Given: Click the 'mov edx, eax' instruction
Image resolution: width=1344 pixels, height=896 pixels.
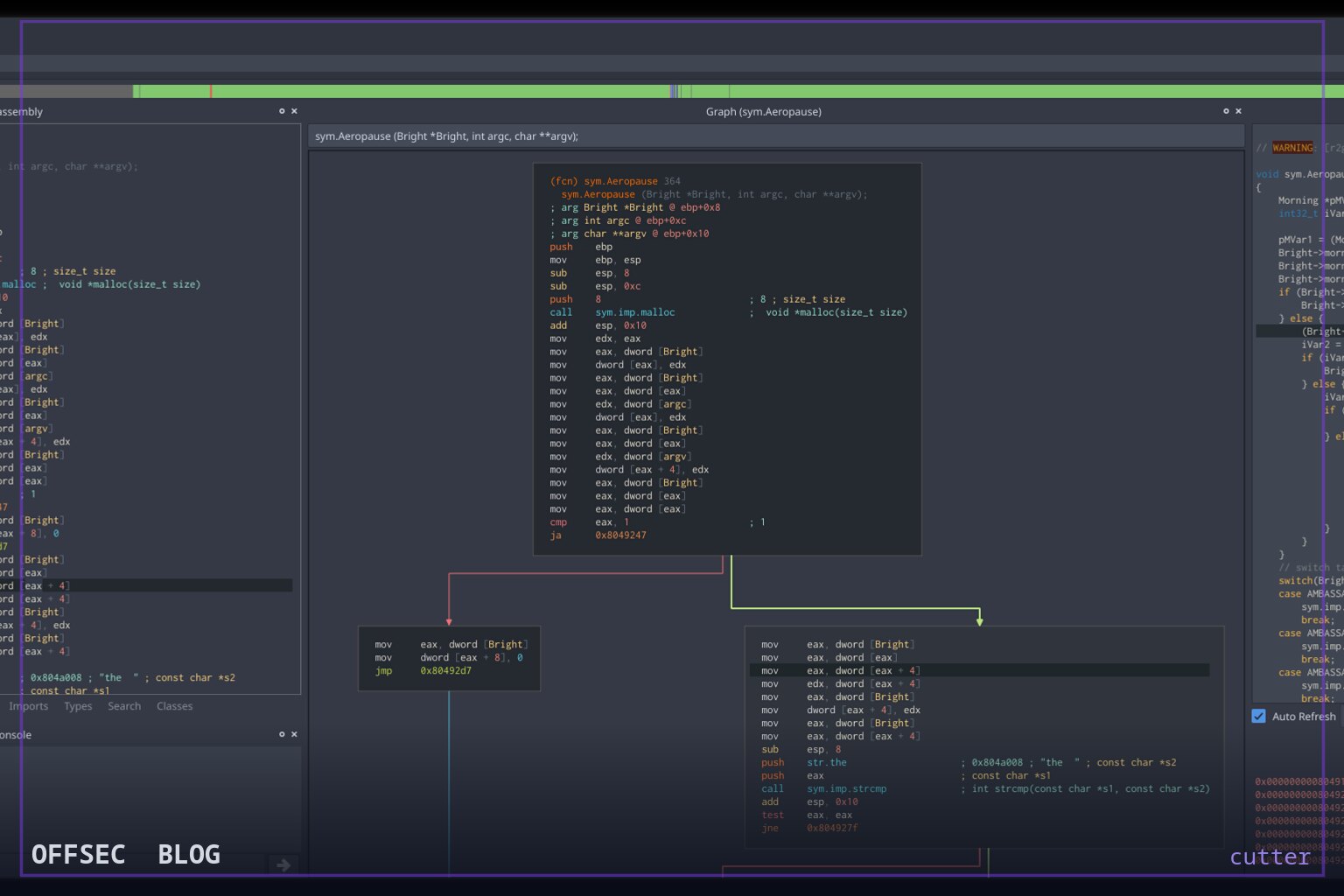Looking at the screenshot, I should point(595,339).
